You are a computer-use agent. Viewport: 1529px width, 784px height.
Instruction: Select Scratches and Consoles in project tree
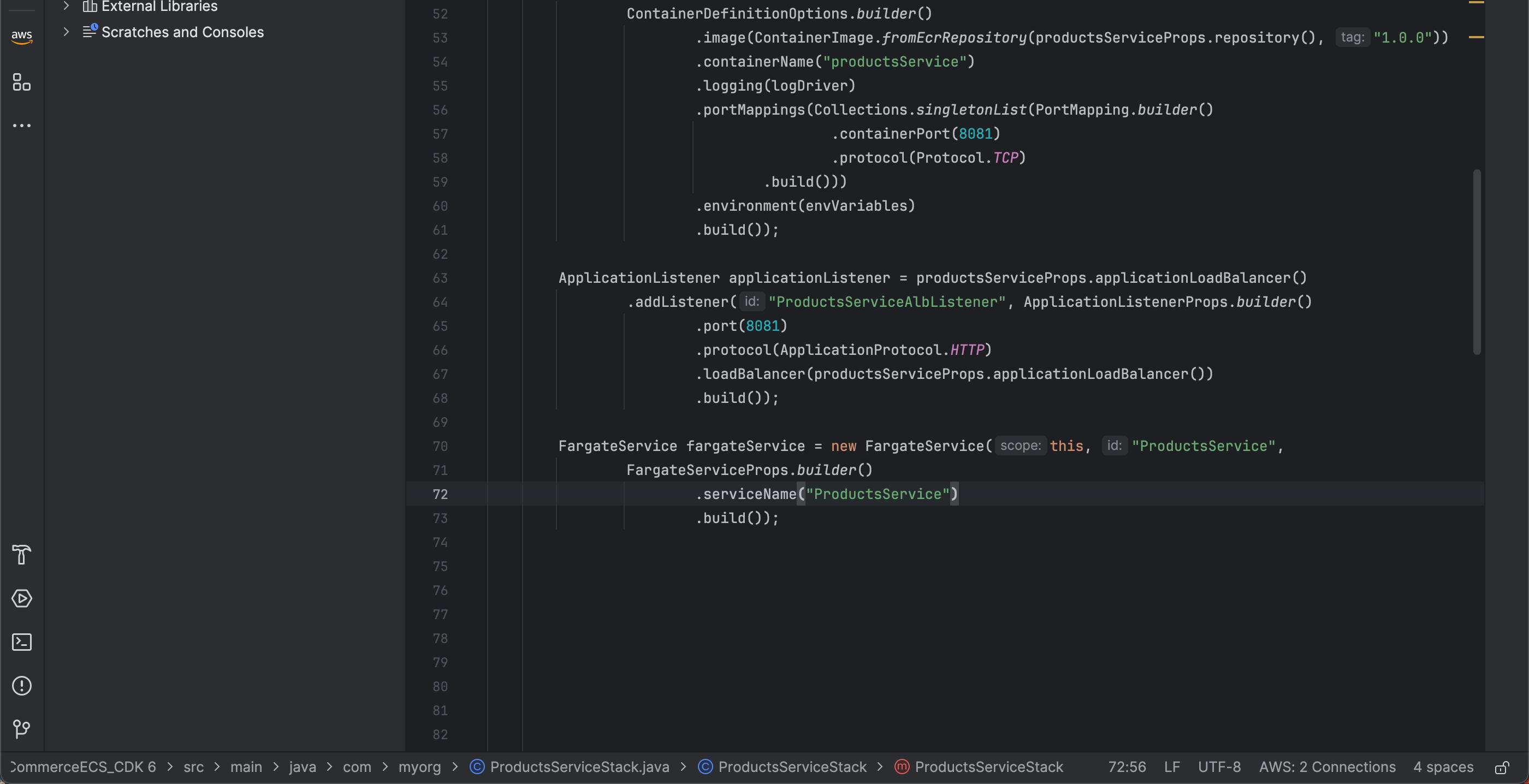182,32
